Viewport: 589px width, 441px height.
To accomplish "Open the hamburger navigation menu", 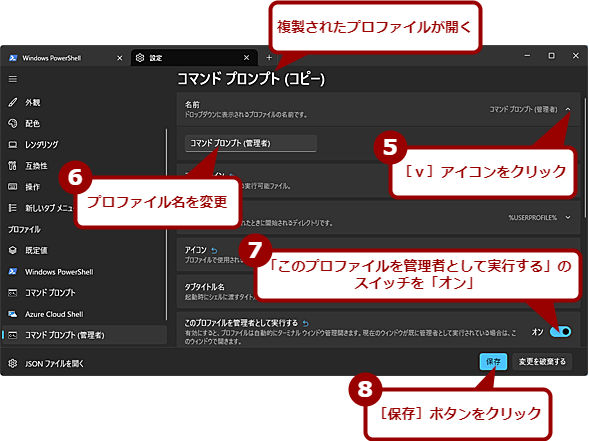I will 13,79.
